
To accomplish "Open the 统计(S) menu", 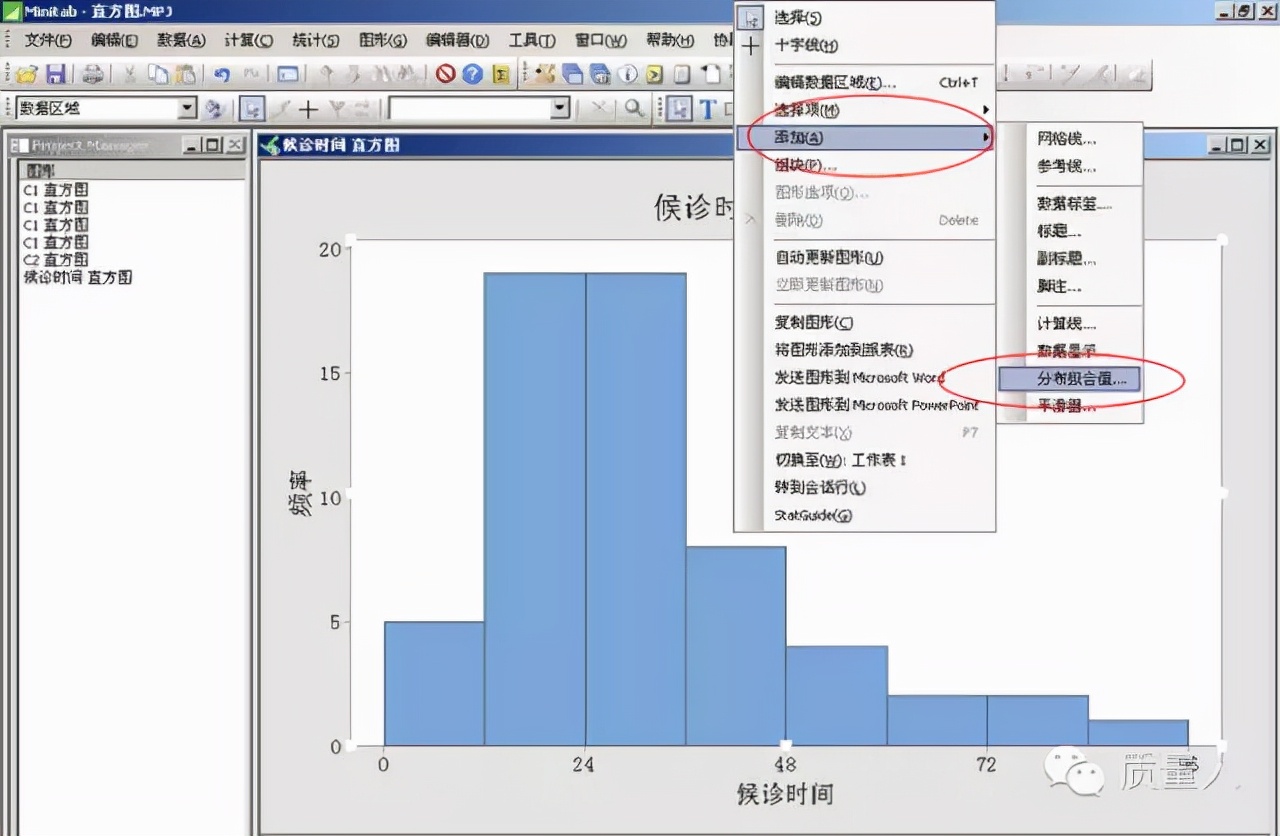I will (x=316, y=41).
